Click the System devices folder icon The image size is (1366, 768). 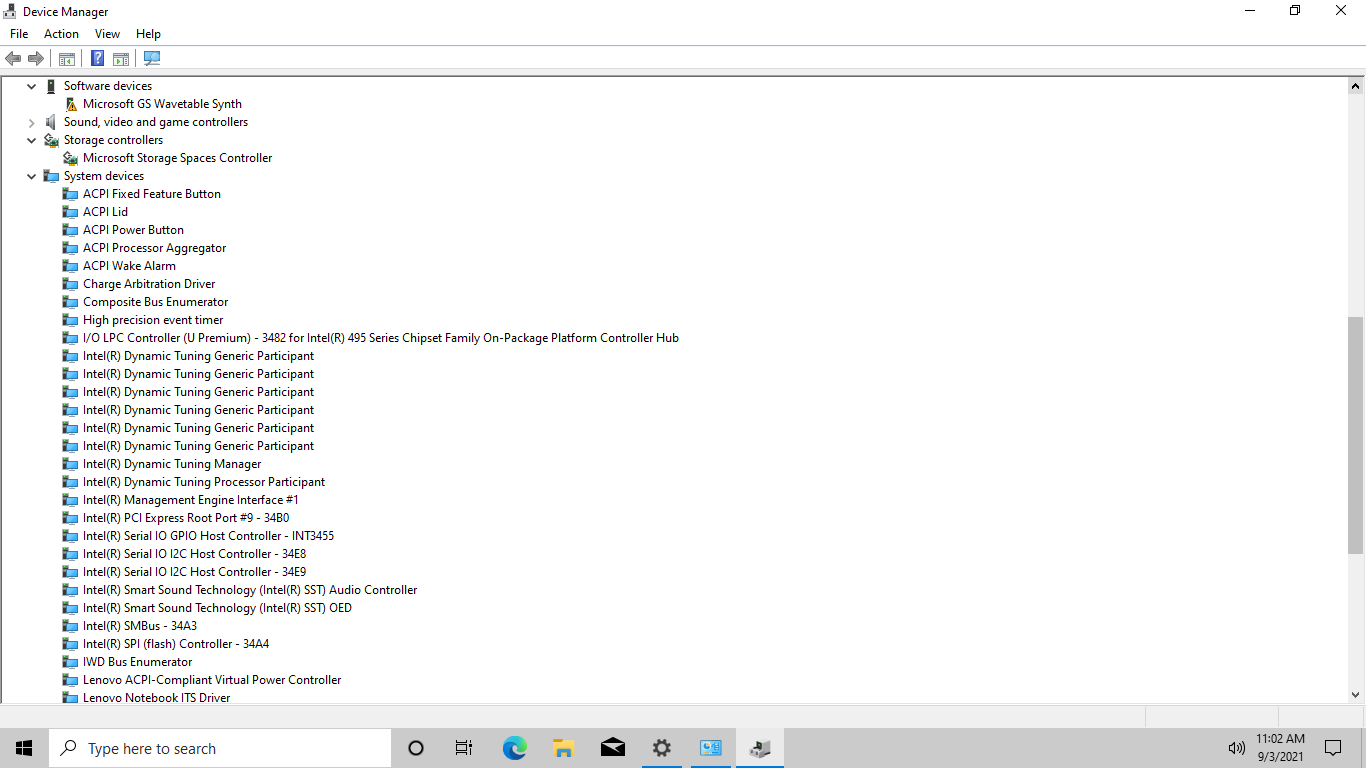click(52, 176)
